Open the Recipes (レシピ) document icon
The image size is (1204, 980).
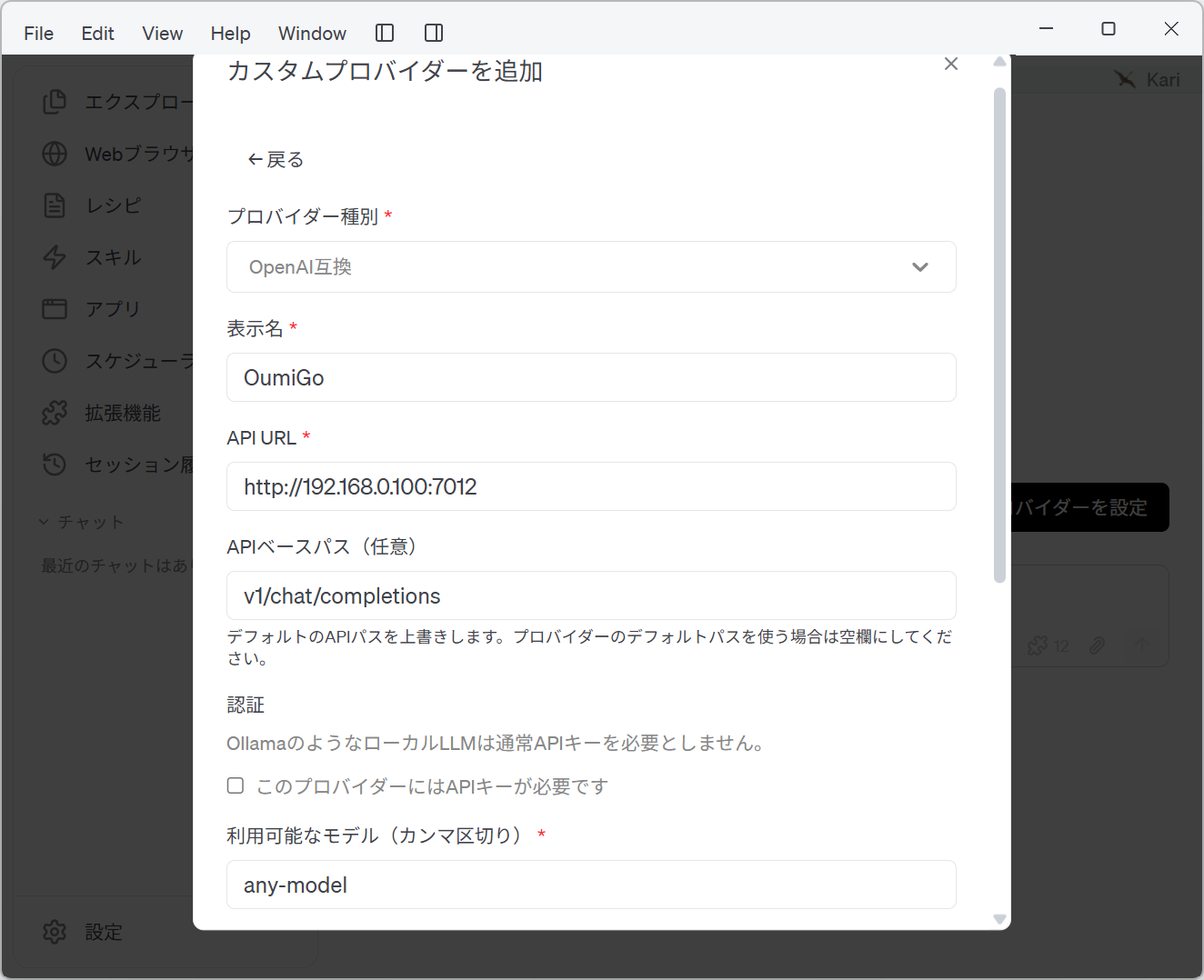[x=55, y=205]
